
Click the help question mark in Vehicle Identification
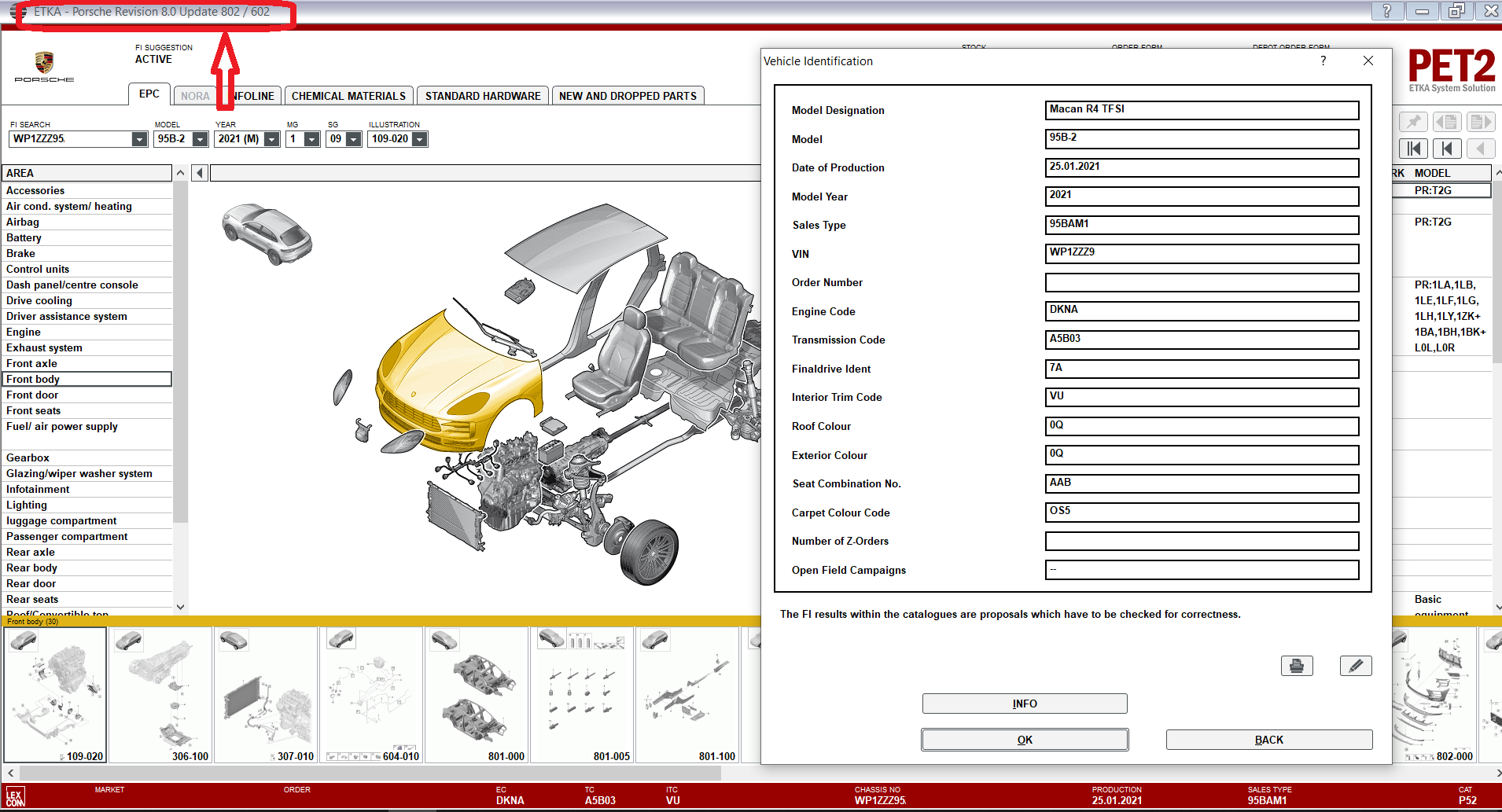click(x=1323, y=61)
